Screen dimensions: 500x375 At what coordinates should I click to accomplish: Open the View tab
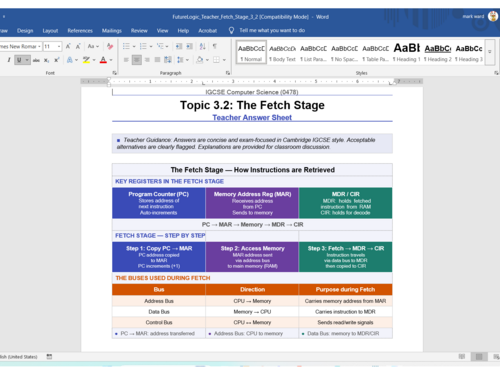162,31
